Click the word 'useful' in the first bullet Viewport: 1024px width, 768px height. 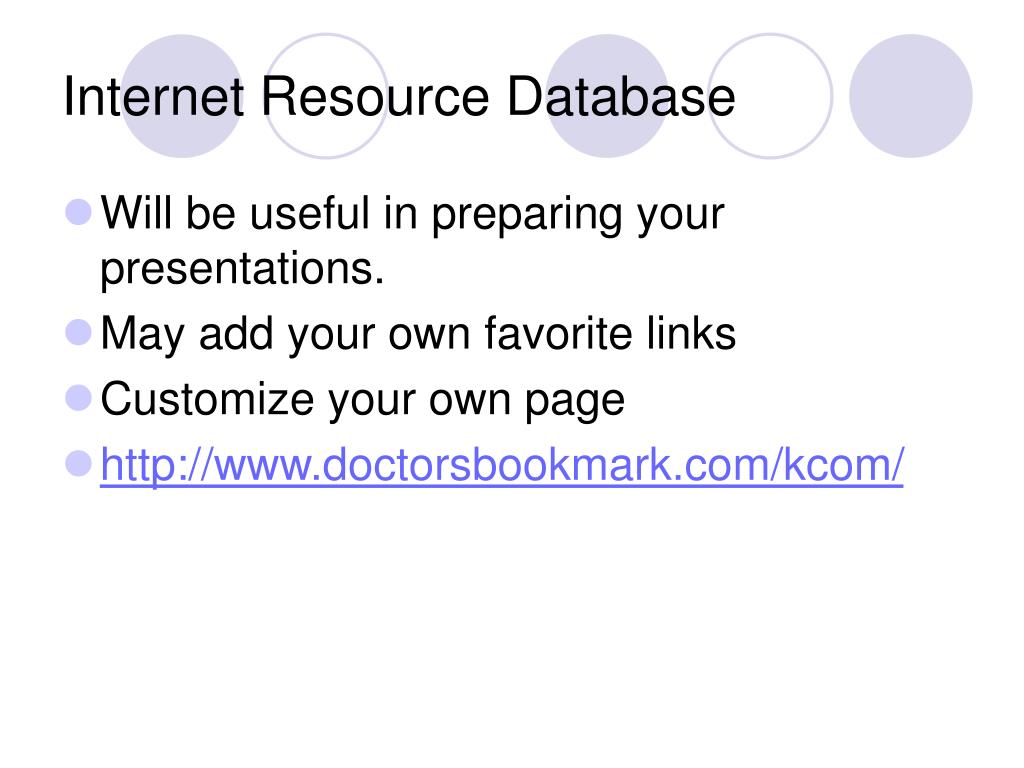310,213
